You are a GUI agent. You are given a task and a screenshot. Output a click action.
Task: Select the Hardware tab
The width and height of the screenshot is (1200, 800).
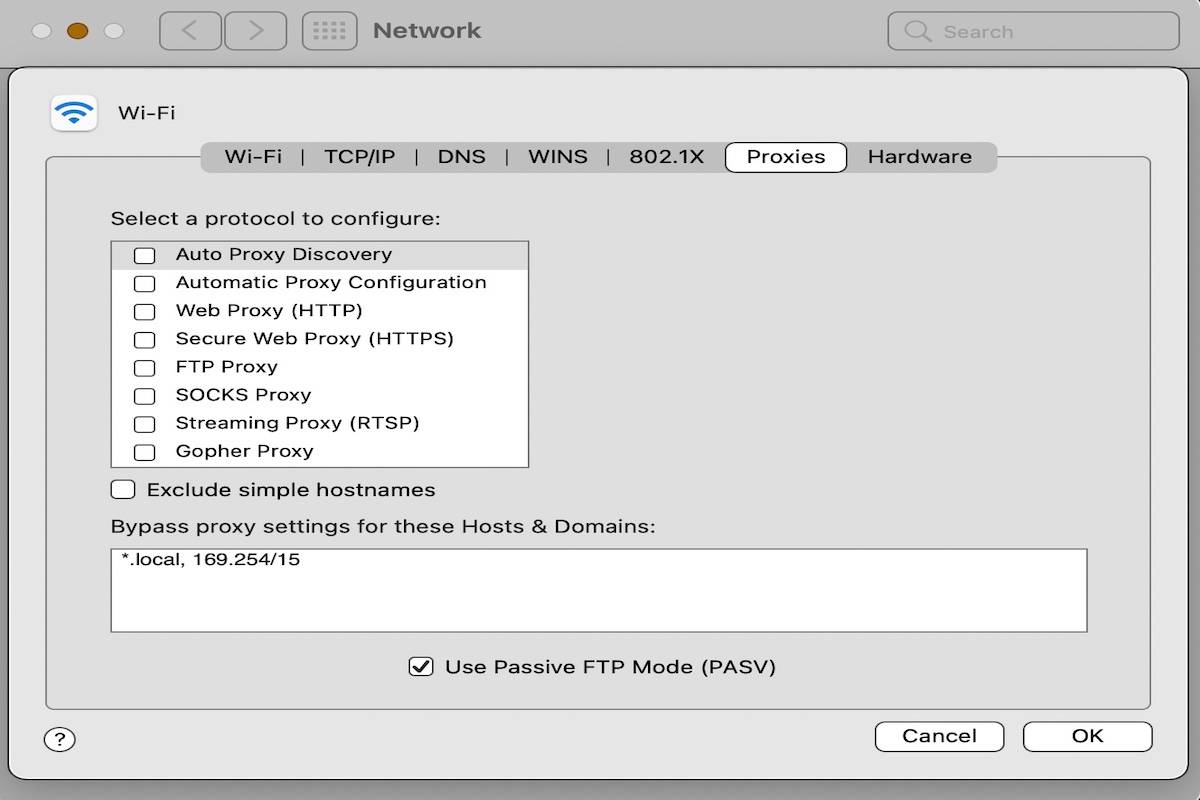(919, 156)
